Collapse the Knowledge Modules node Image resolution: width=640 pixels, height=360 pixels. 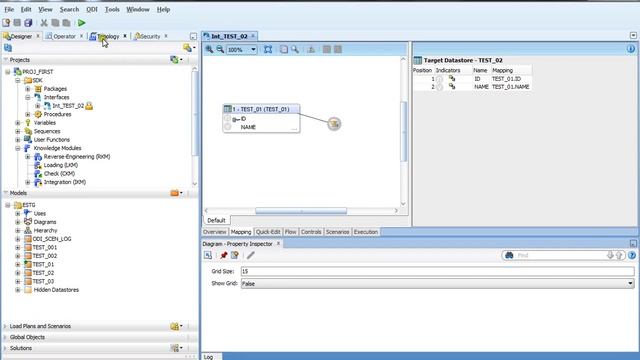click(x=18, y=149)
